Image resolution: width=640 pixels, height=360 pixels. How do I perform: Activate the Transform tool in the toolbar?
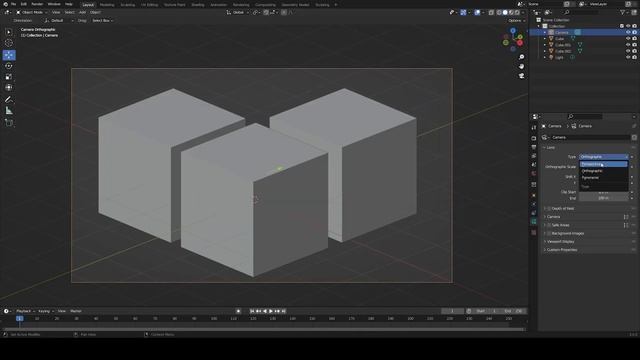pos(9,87)
